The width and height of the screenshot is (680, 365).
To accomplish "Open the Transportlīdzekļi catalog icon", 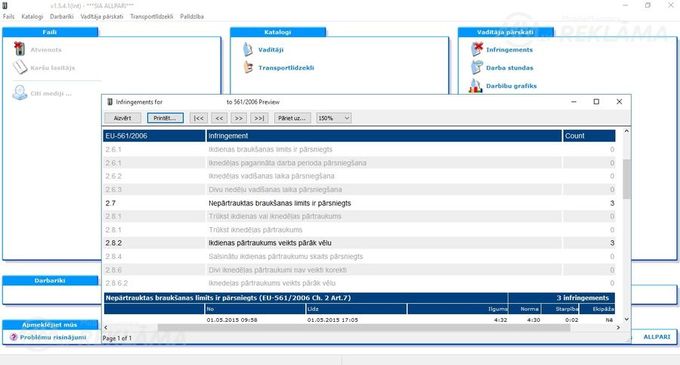I will pos(248,67).
